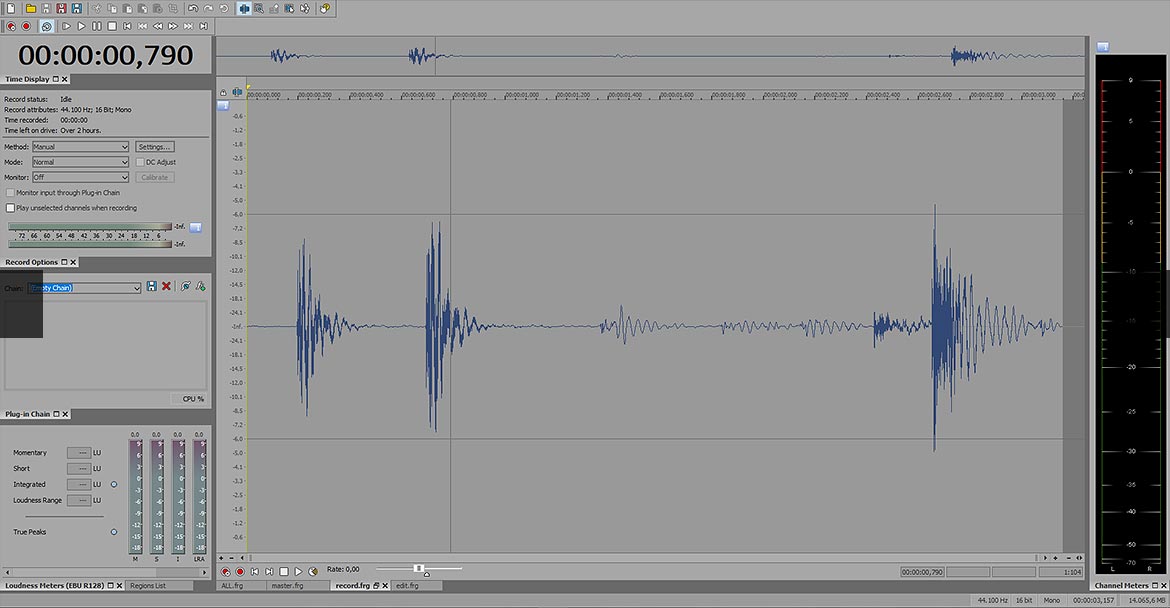
Task: Toggle Monitor input through Plug-in Chain
Action: coord(10,192)
